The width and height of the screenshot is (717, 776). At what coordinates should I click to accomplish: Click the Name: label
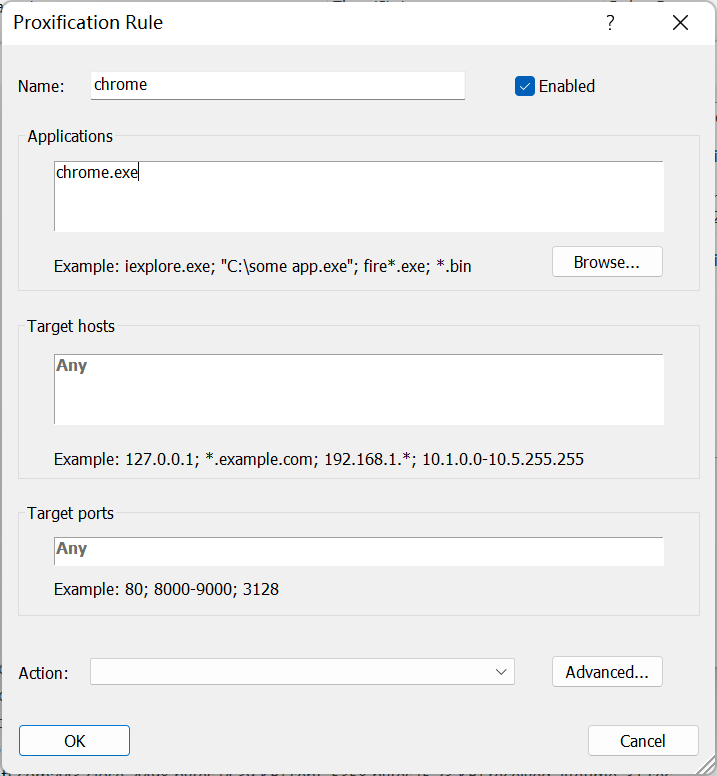point(41,87)
